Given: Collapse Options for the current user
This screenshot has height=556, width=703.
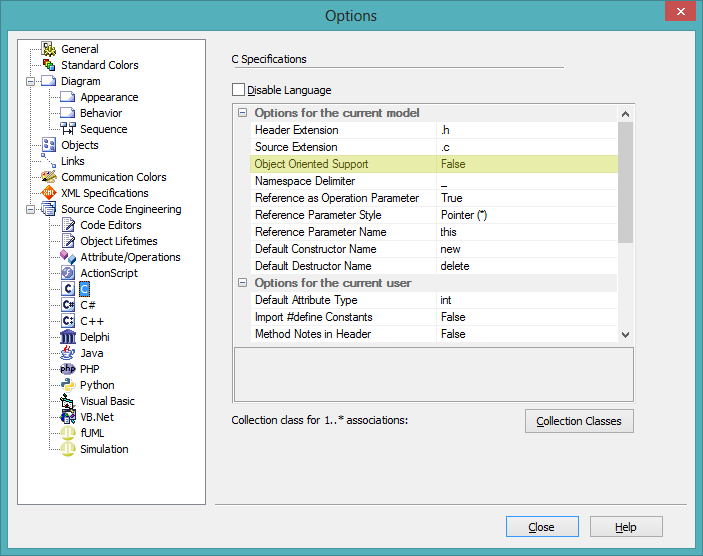Looking at the screenshot, I should click(x=243, y=283).
